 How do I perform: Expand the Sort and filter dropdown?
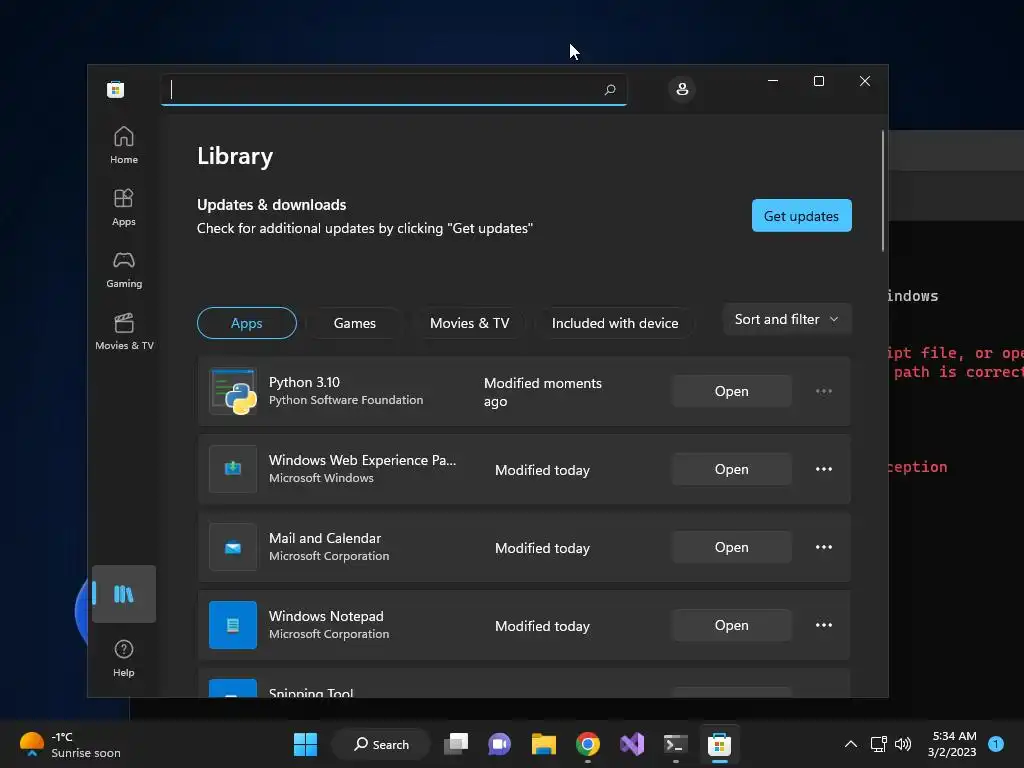(787, 319)
